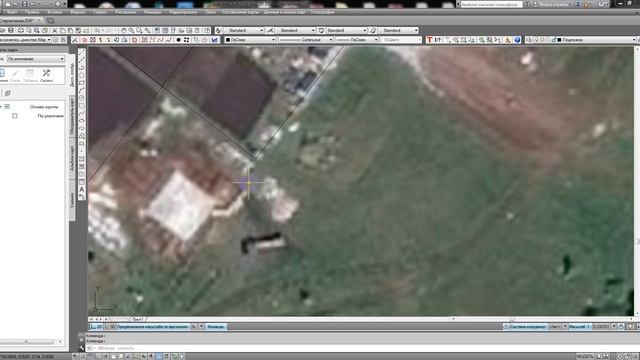
Task: Switch to the Лист1 layout tab
Action: coord(138,319)
